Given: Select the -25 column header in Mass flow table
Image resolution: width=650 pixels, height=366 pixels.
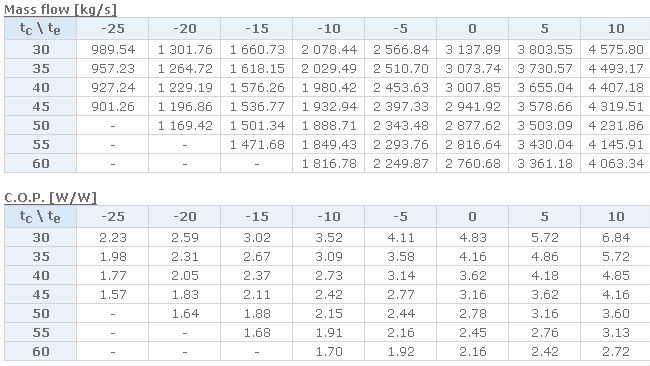Looking at the screenshot, I should tap(113, 29).
